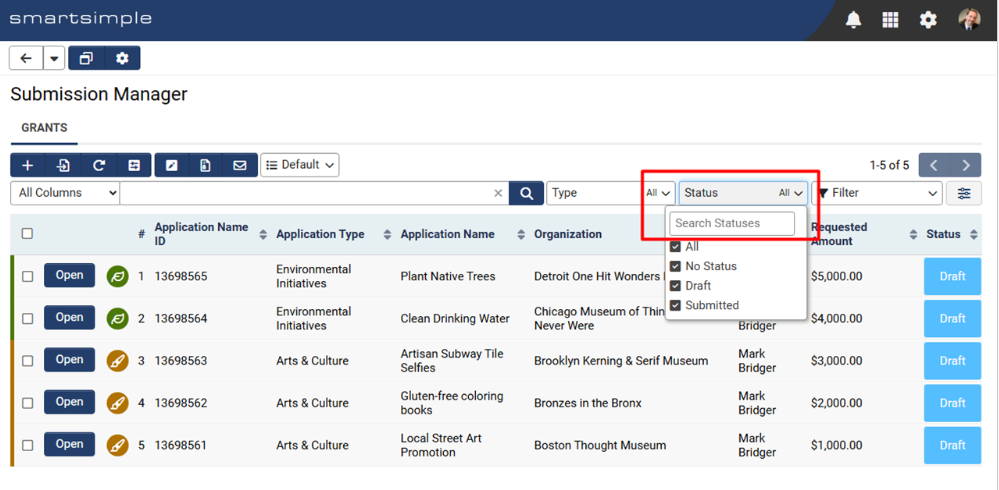The height and width of the screenshot is (490, 999).
Task: Click the leaf icon for Clean Drinking Water
Action: (117, 319)
